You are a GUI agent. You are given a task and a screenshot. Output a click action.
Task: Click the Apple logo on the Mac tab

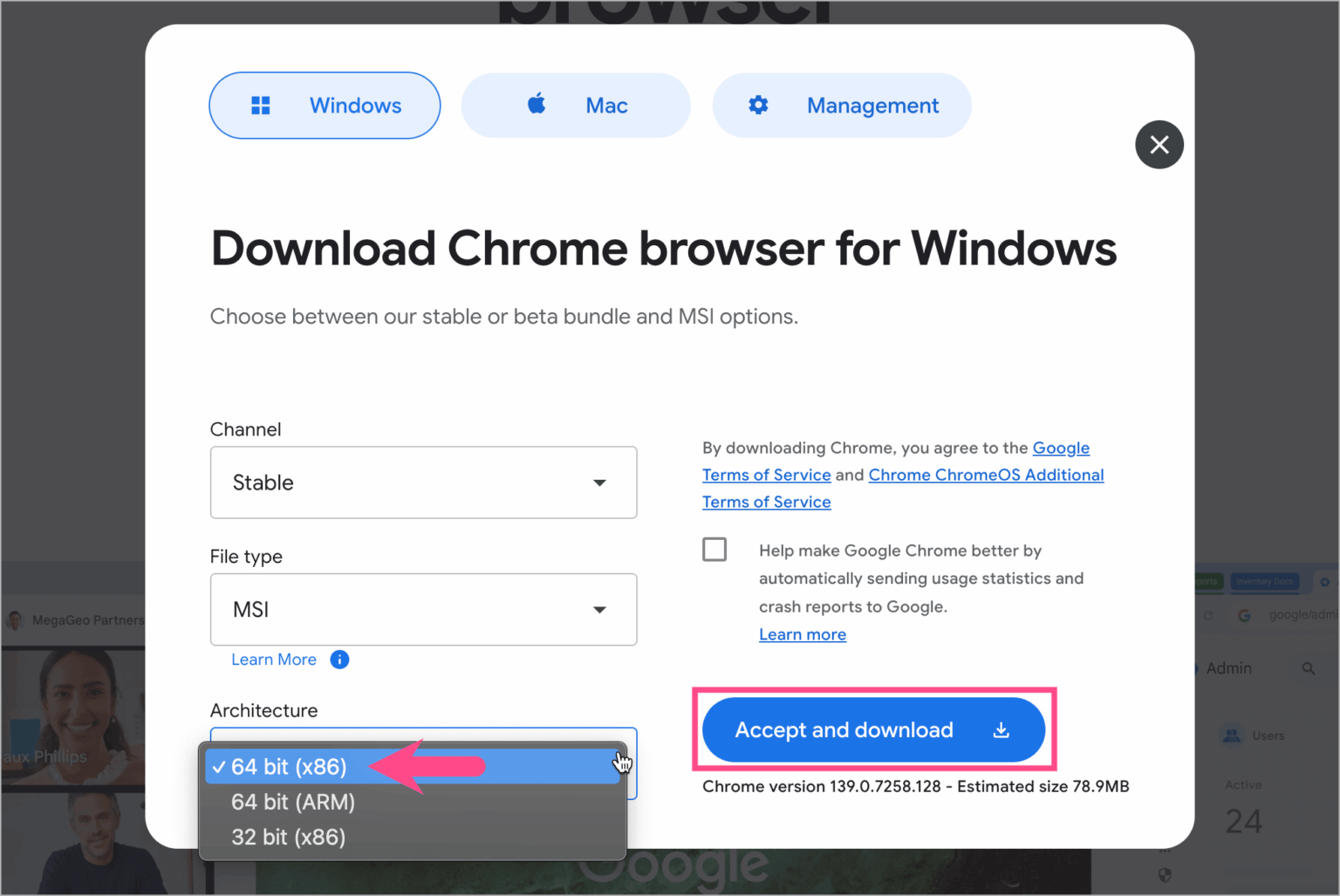pyautogui.click(x=535, y=105)
